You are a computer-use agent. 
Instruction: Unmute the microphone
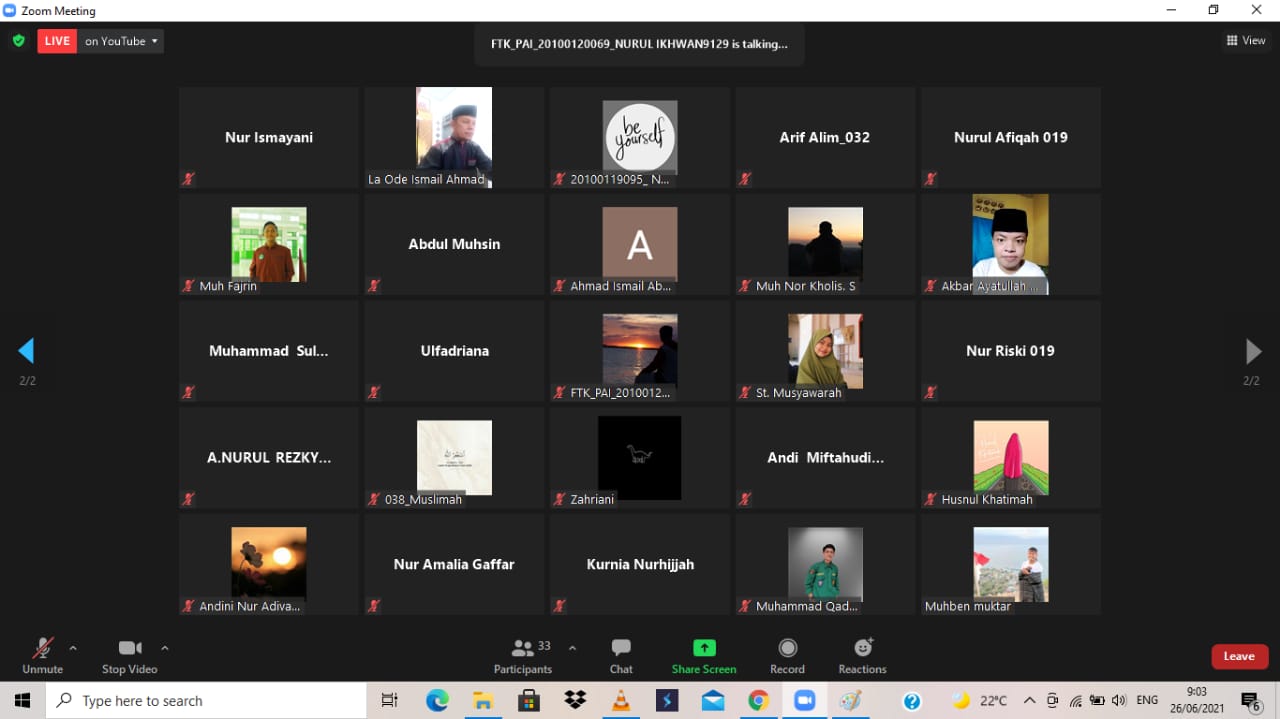pos(42,648)
